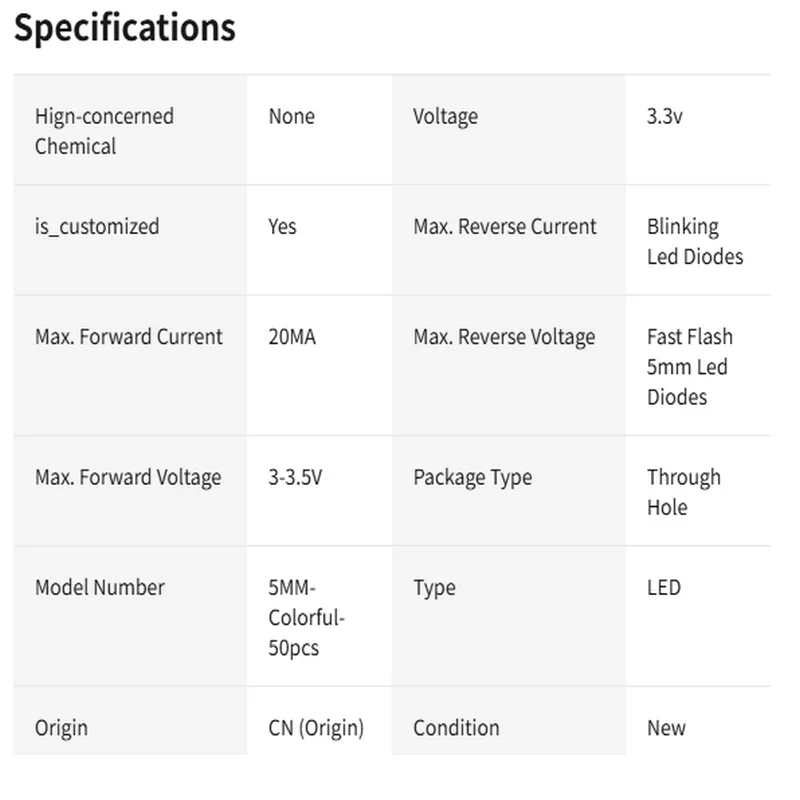Select the 5MM-Colorful-50pcs model value
The image size is (800, 800).
pyautogui.click(x=306, y=618)
